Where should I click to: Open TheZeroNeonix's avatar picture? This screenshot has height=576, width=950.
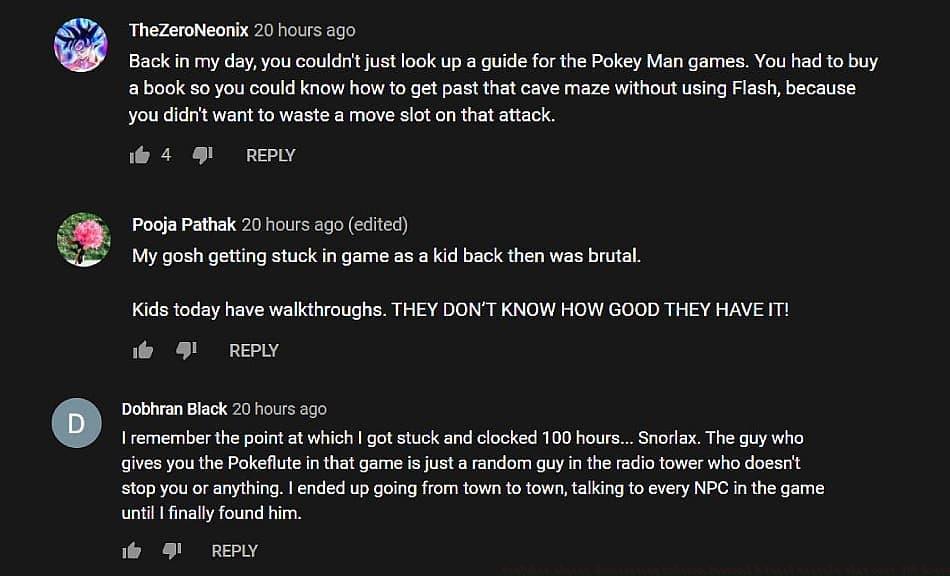coord(80,45)
